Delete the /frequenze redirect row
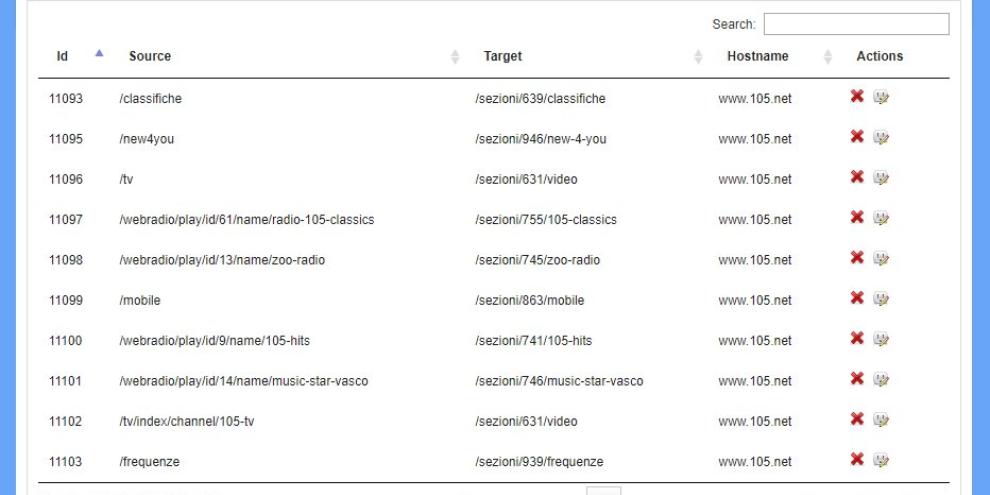This screenshot has width=990, height=495. coord(857,459)
